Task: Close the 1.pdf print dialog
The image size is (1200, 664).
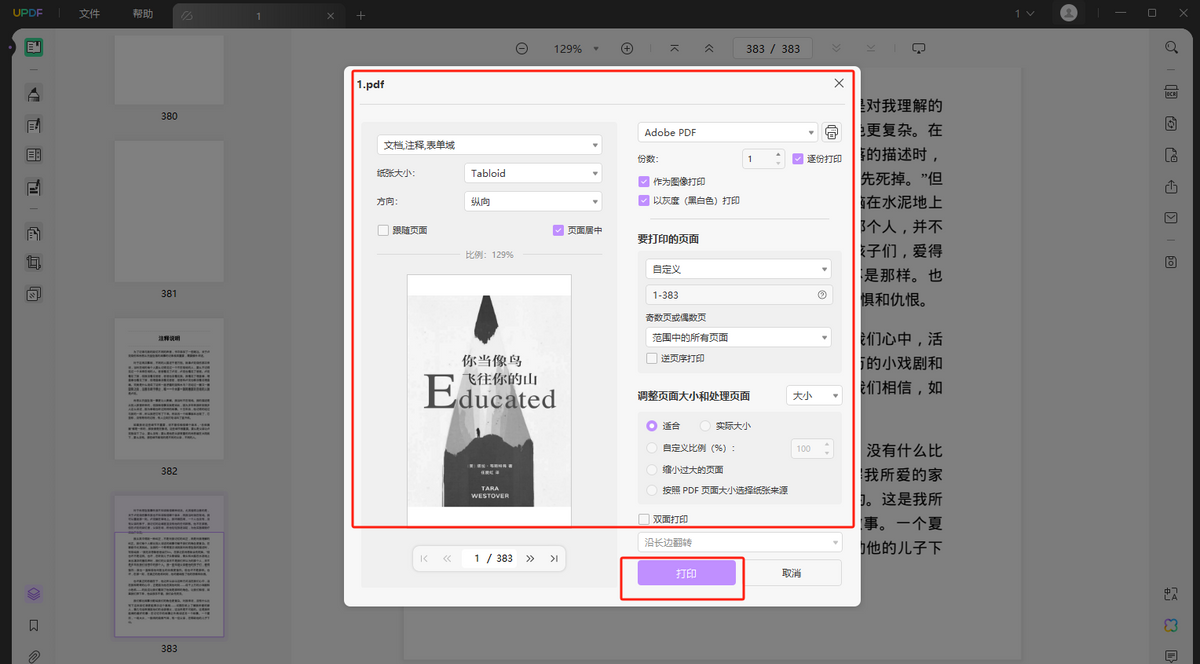Action: [x=839, y=83]
